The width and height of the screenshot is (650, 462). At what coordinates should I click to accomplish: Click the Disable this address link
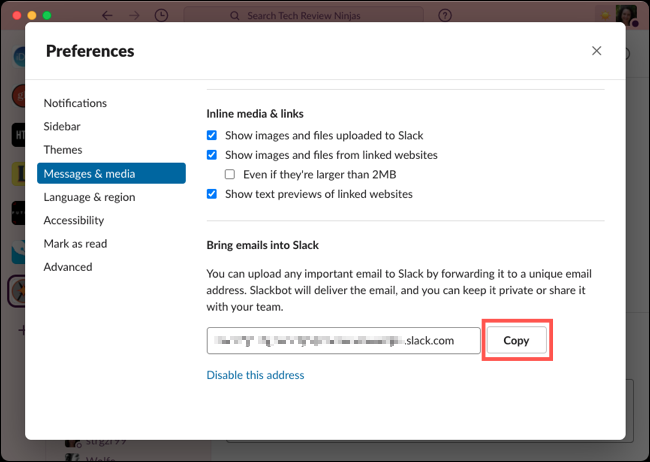point(255,375)
